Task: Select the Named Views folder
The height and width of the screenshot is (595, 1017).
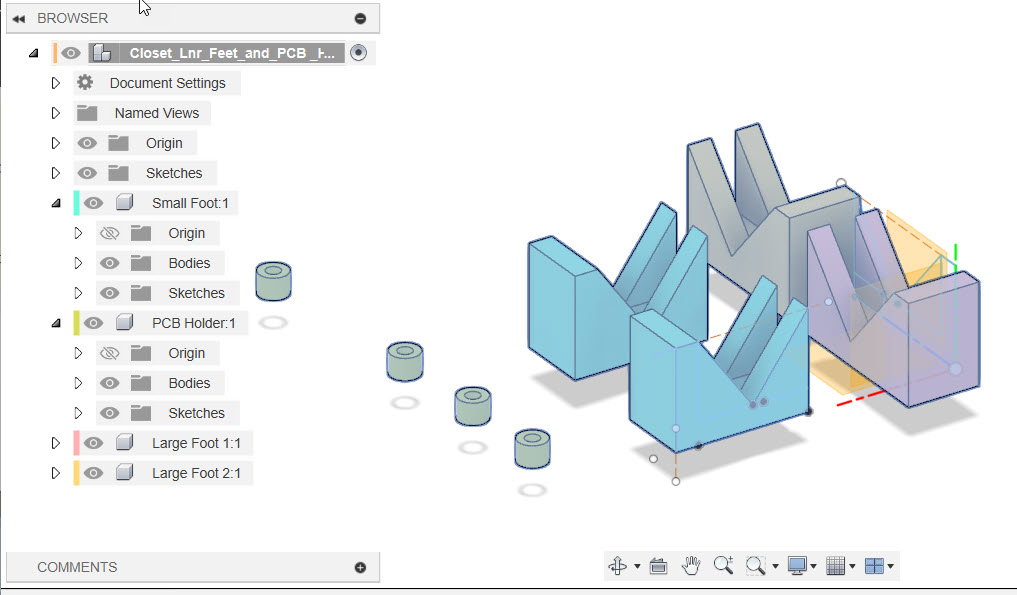Action: 157,112
